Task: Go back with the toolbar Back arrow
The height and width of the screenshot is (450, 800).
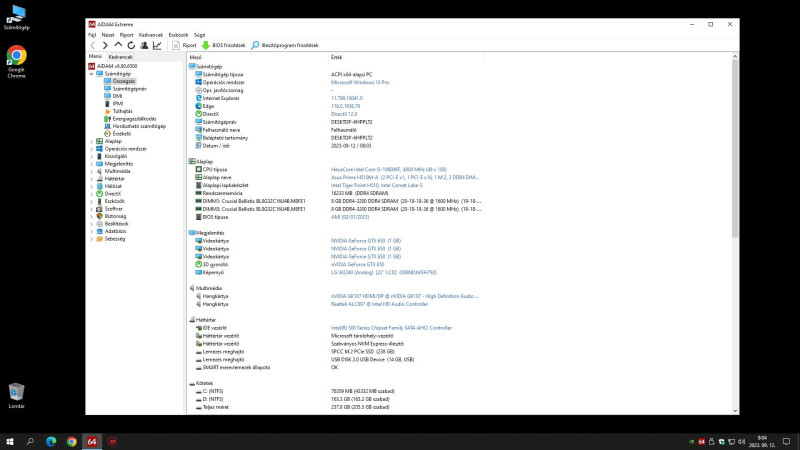Action: click(93, 45)
